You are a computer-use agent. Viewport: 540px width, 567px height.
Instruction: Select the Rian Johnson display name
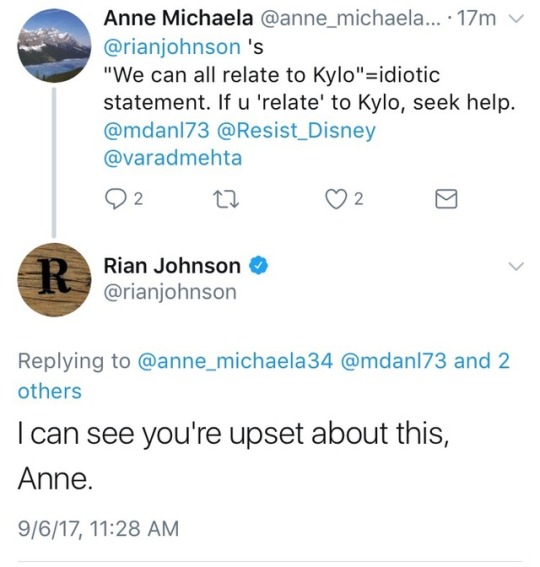[172, 266]
